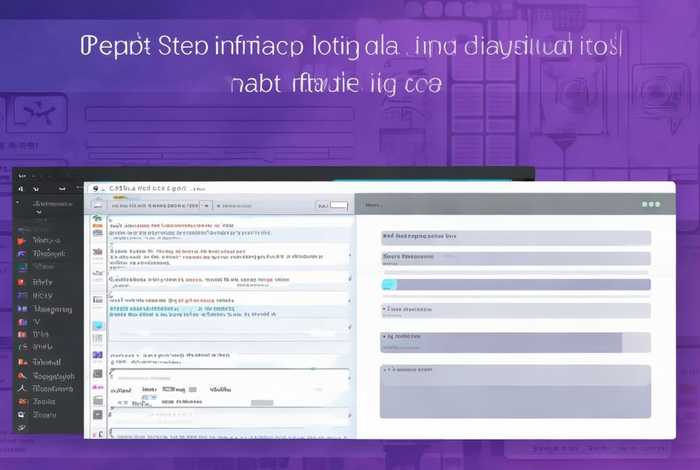This screenshot has width=700, height=470.
Task: Expand the large bottom section in right panel
Action: point(516,390)
